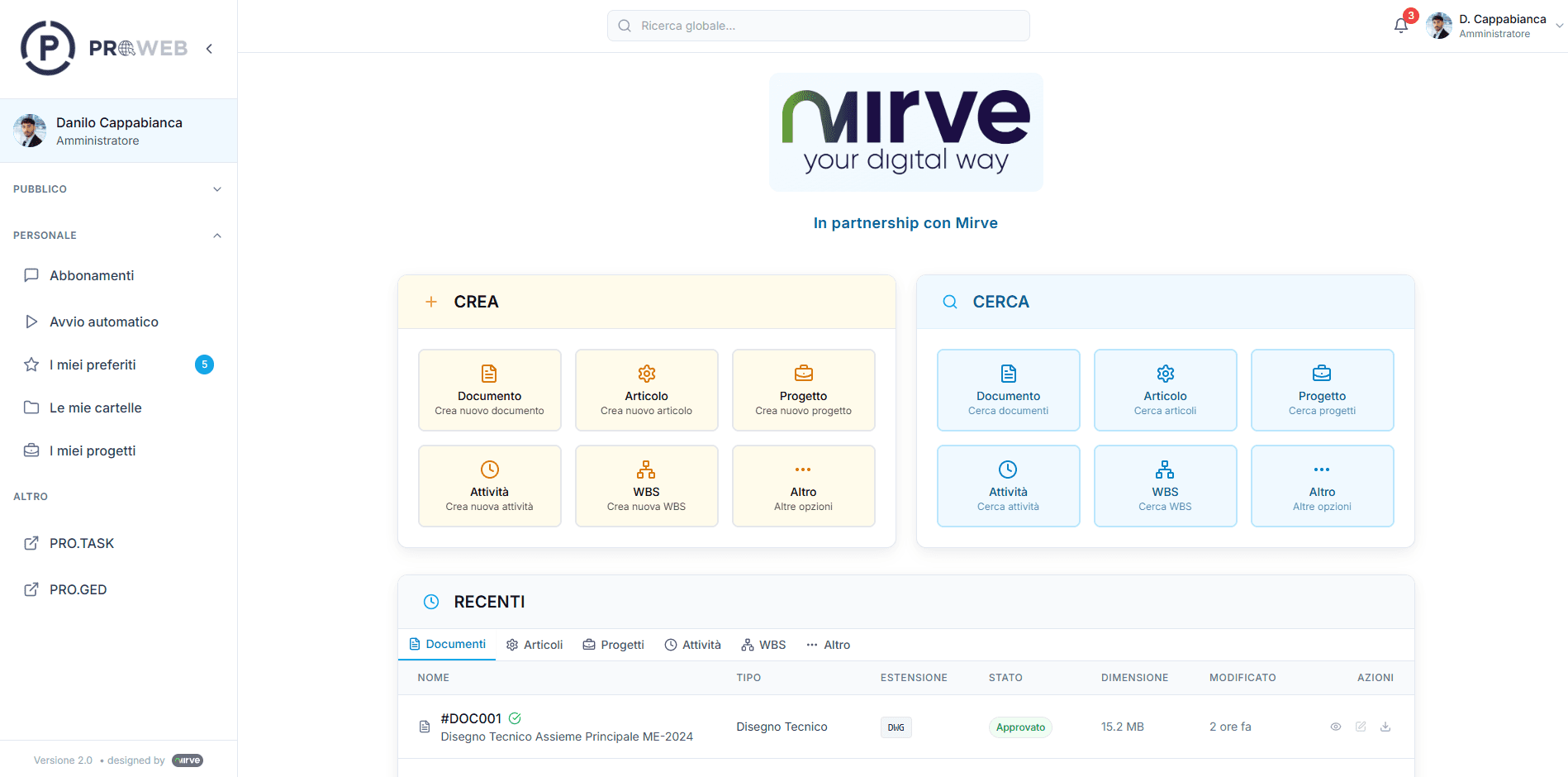Click the clock icon in the RECENTI header

pyautogui.click(x=431, y=602)
